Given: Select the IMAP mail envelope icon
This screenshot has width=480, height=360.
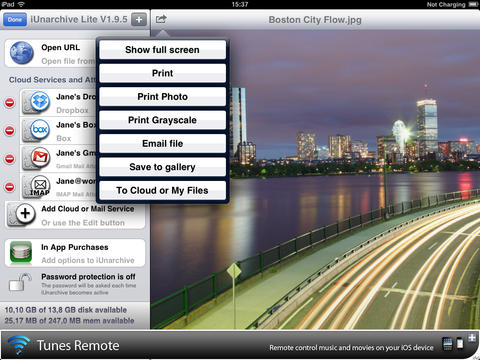Looking at the screenshot, I should [40, 185].
